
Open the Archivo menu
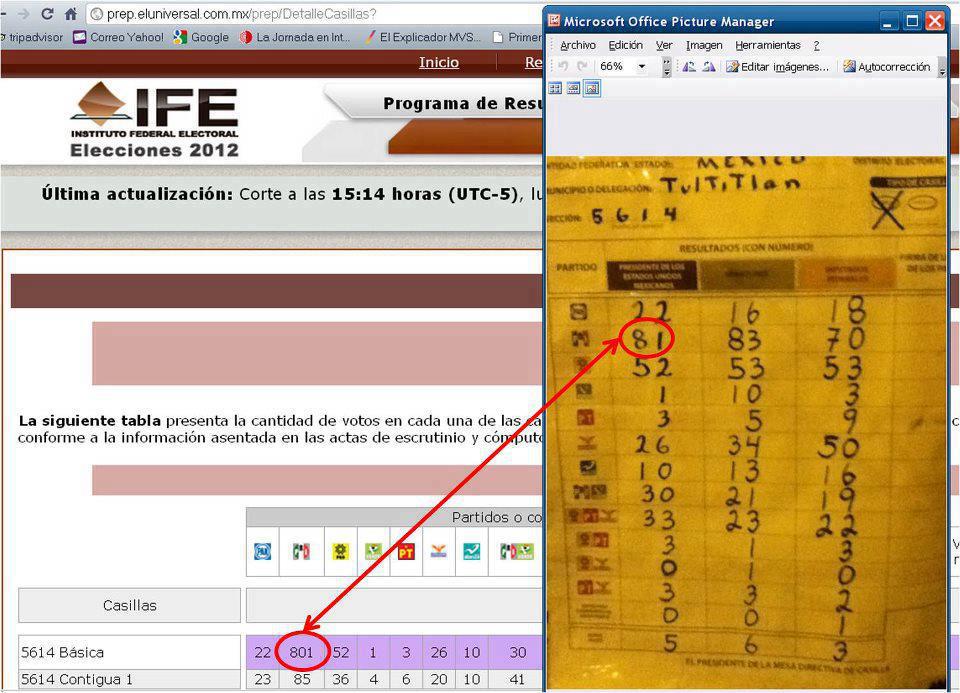coord(577,45)
